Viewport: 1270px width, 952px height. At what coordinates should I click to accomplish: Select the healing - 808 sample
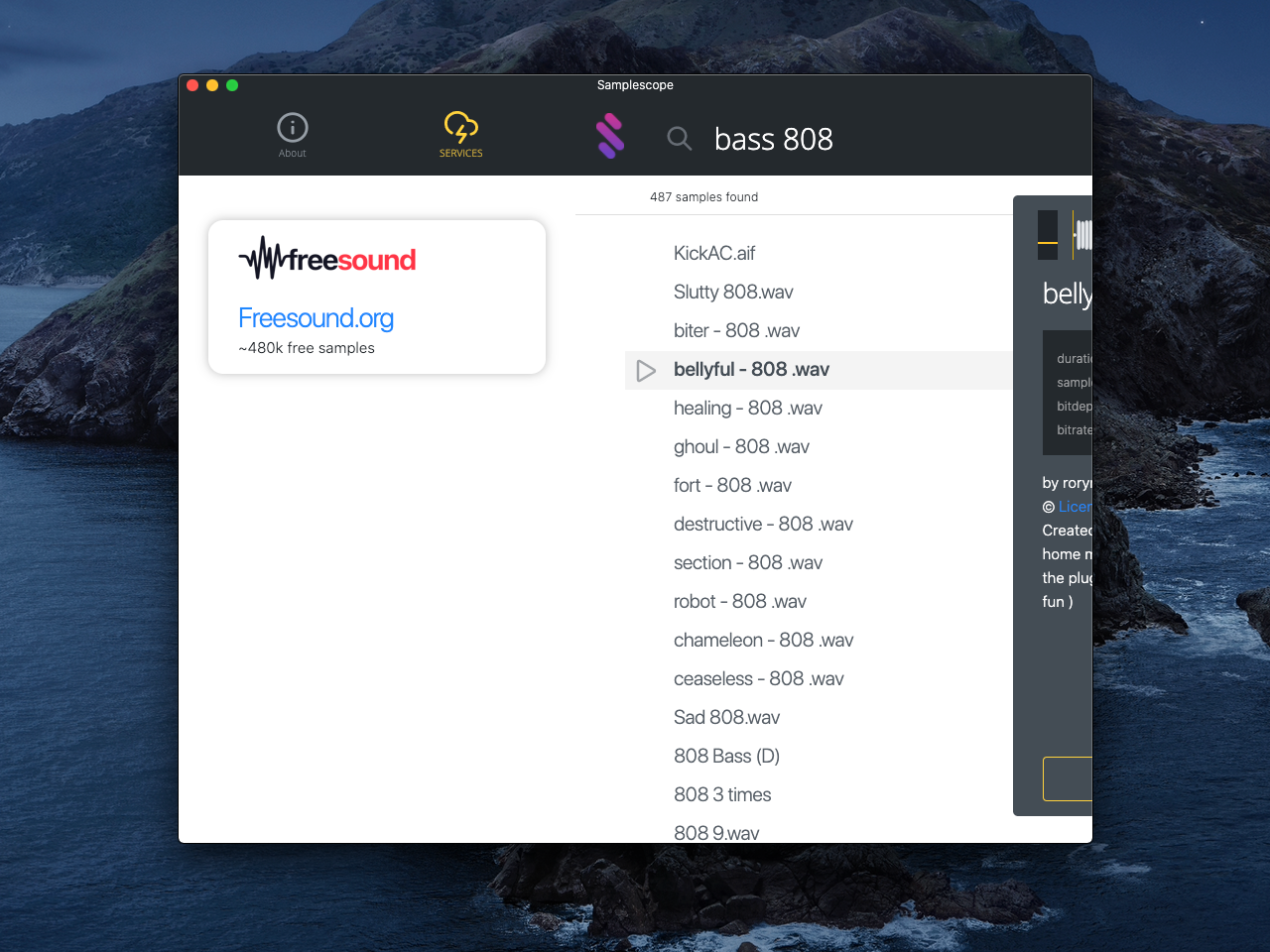coord(748,408)
